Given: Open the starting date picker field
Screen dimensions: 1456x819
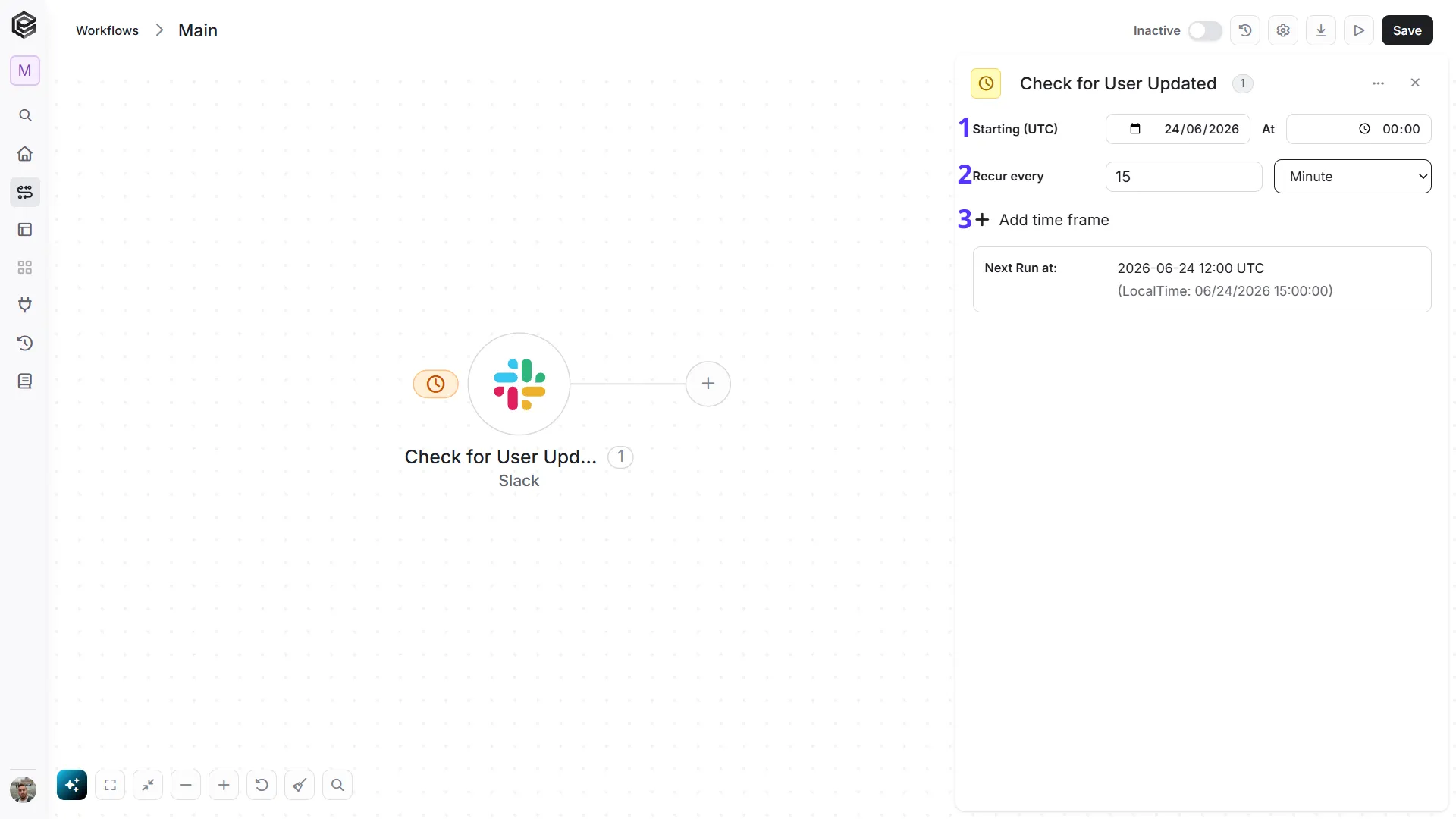Looking at the screenshot, I should (1178, 129).
